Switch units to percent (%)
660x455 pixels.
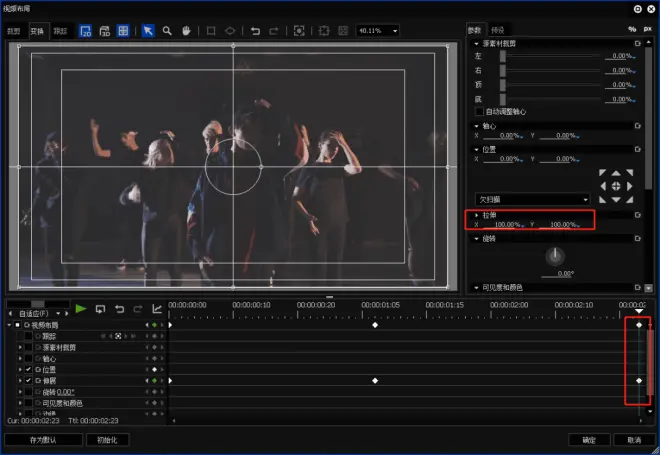632,29
